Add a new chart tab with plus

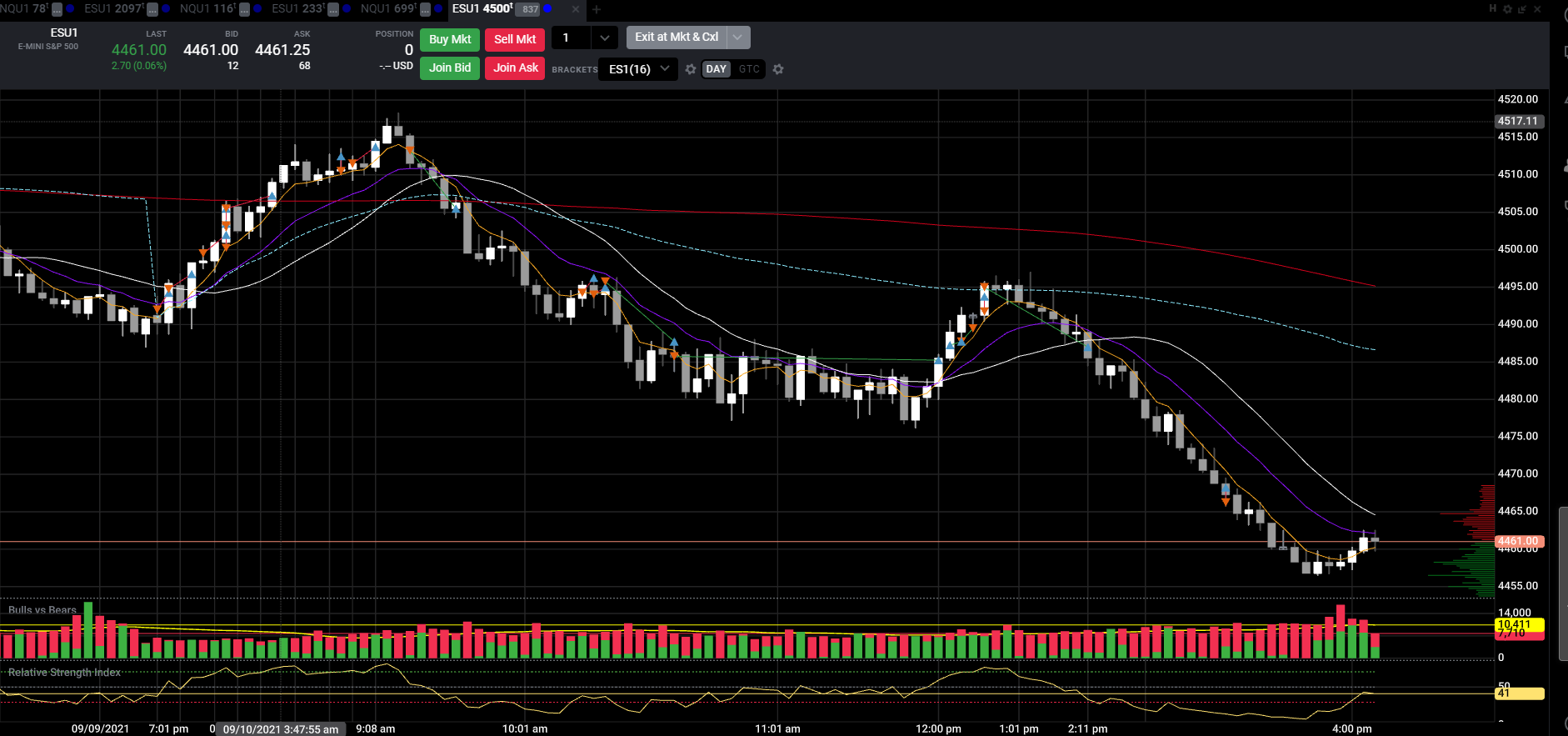597,9
